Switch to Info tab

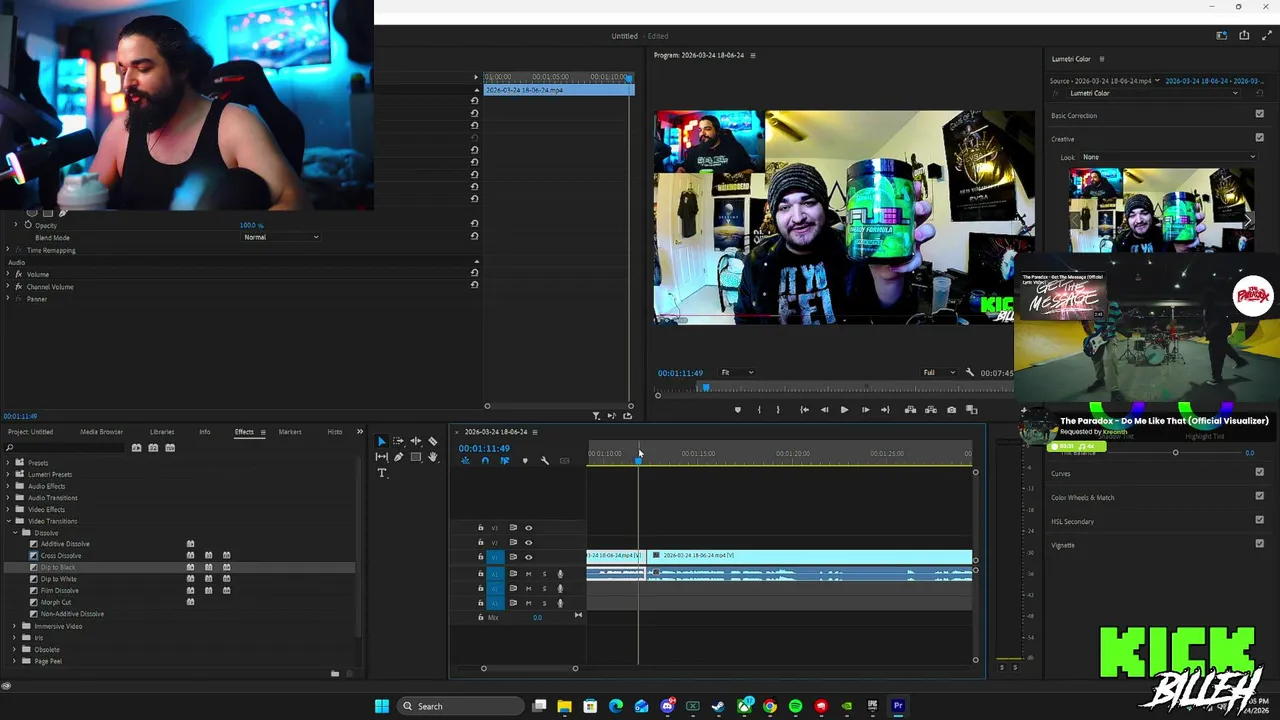click(205, 432)
